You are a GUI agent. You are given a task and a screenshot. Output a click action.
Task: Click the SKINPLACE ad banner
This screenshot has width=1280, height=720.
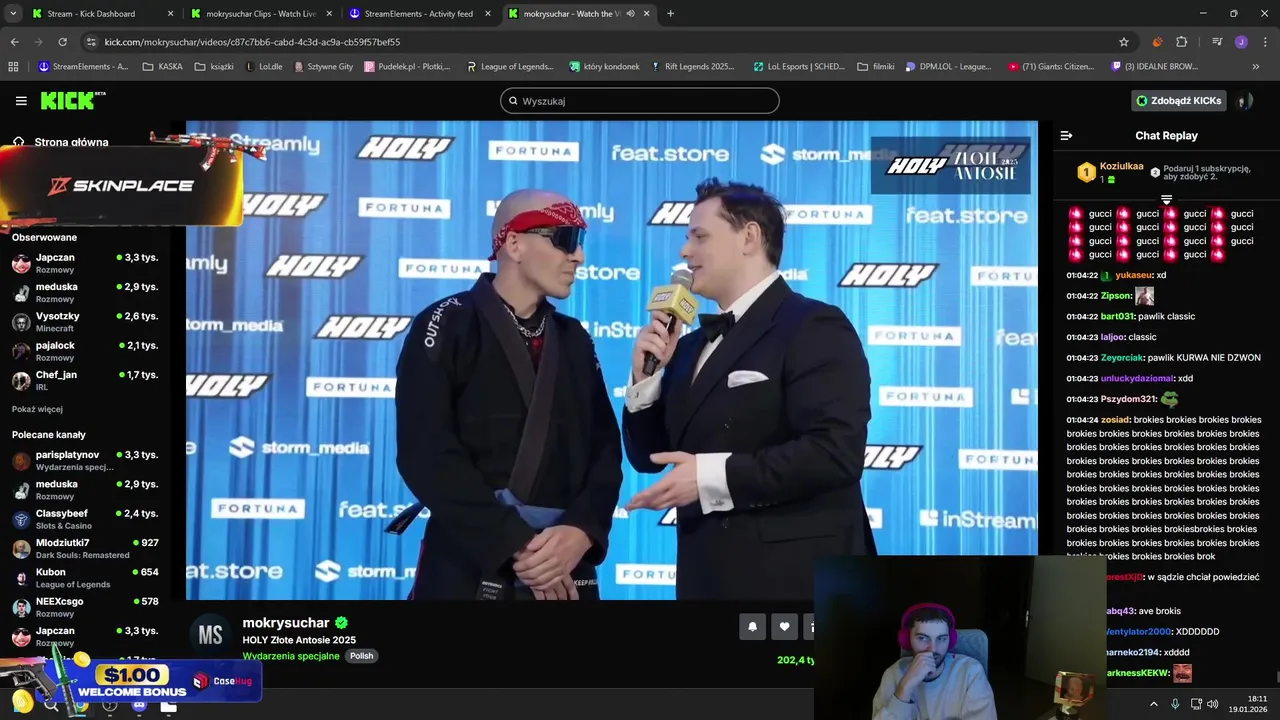(x=121, y=185)
